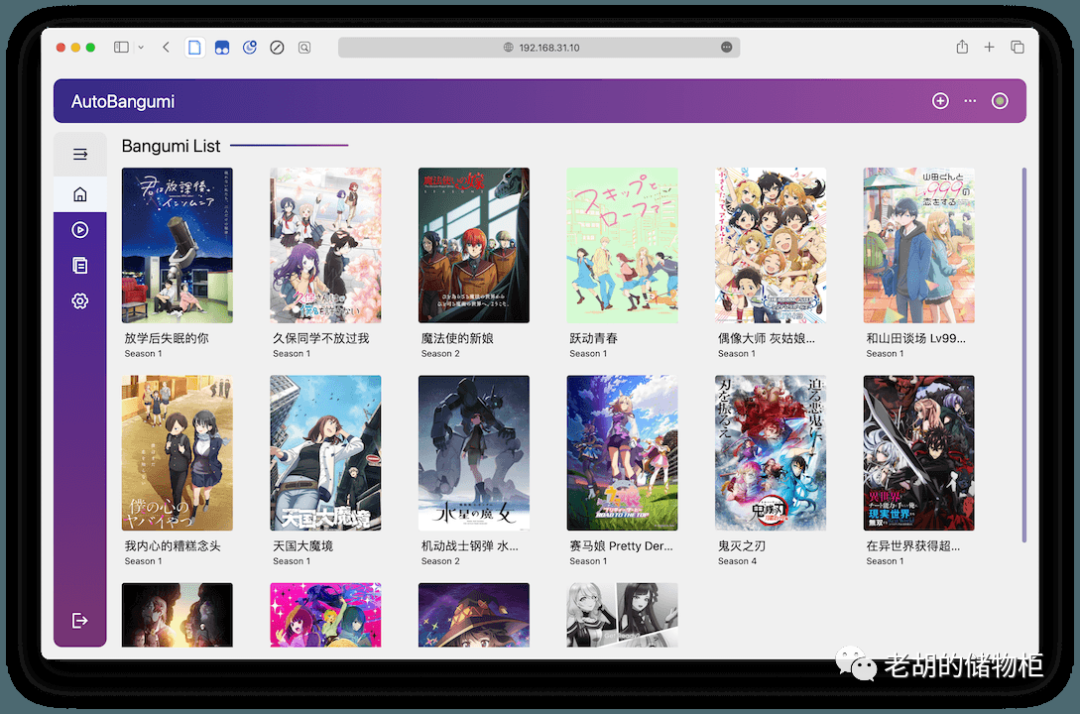Toggle Safari's sidebar panel
Image resolution: width=1080 pixels, height=714 pixels.
coord(121,47)
